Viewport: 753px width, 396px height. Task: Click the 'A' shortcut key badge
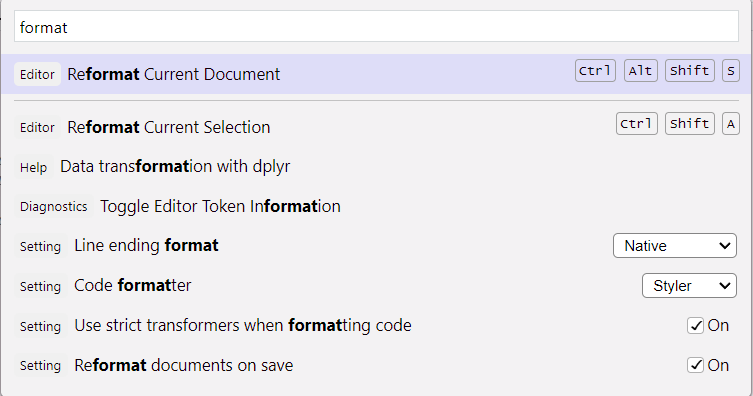pos(730,124)
